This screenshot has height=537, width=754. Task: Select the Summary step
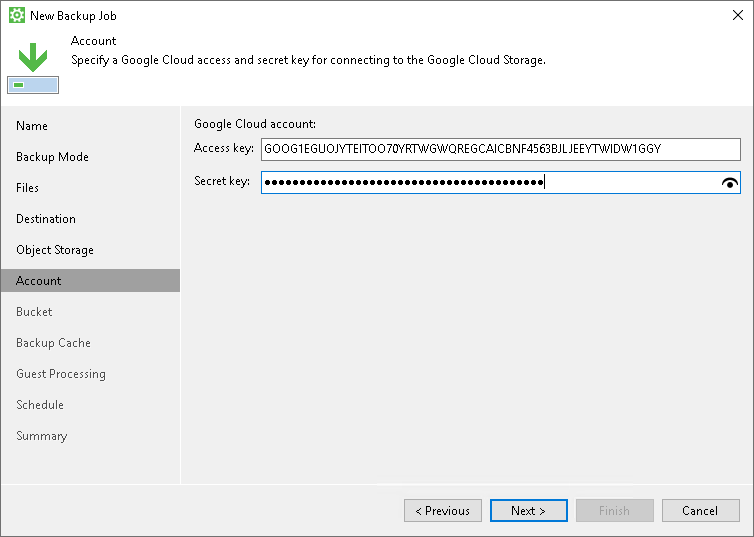click(42, 436)
